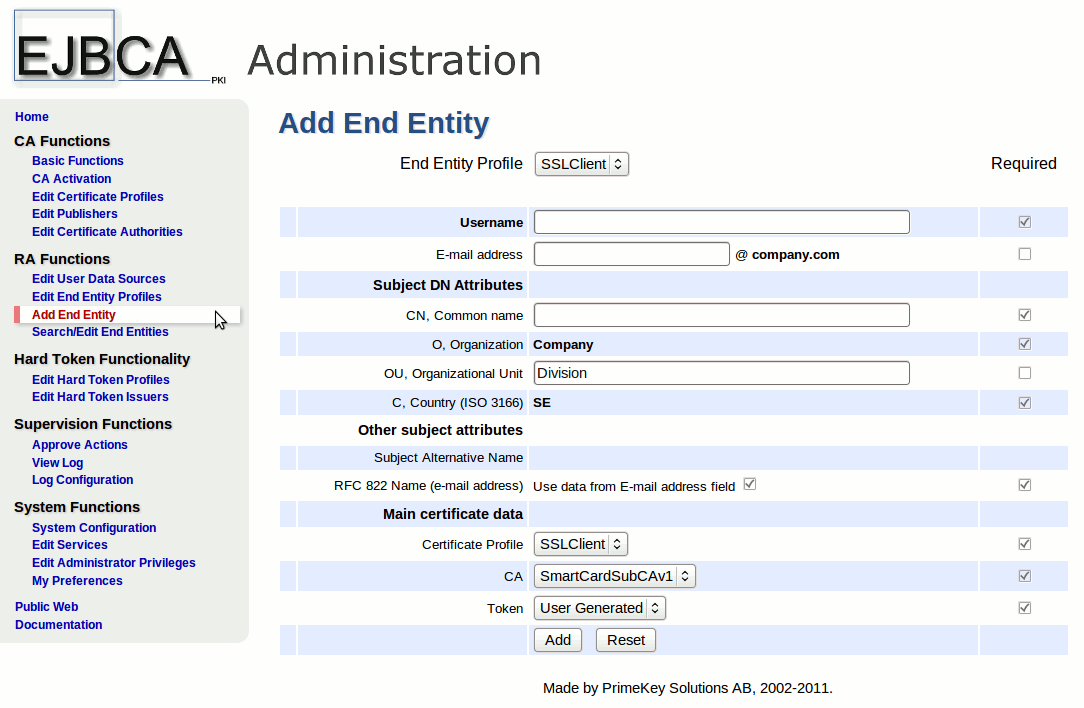Image resolution: width=1084 pixels, height=708 pixels.
Task: Focus the CN Common name field
Action: 722,315
